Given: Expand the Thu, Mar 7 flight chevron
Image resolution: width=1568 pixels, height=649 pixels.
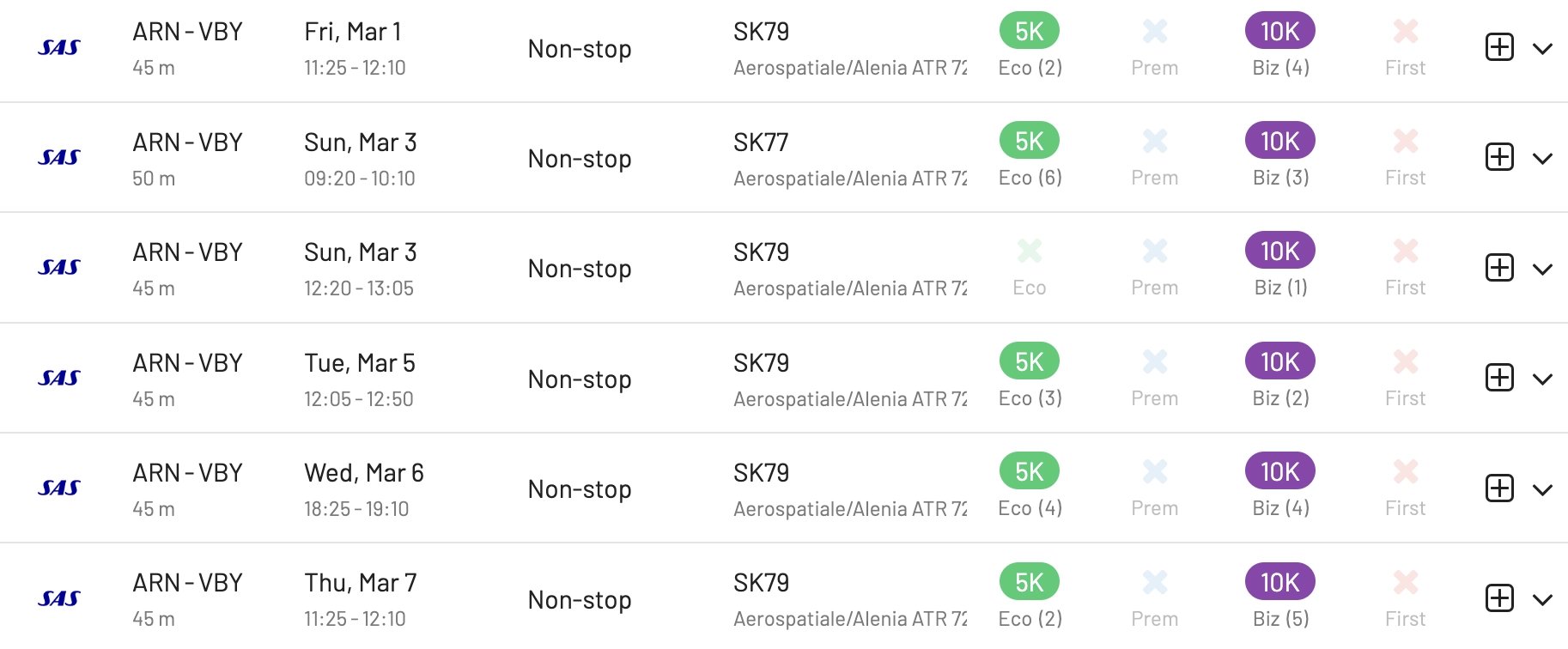Looking at the screenshot, I should pos(1542,600).
